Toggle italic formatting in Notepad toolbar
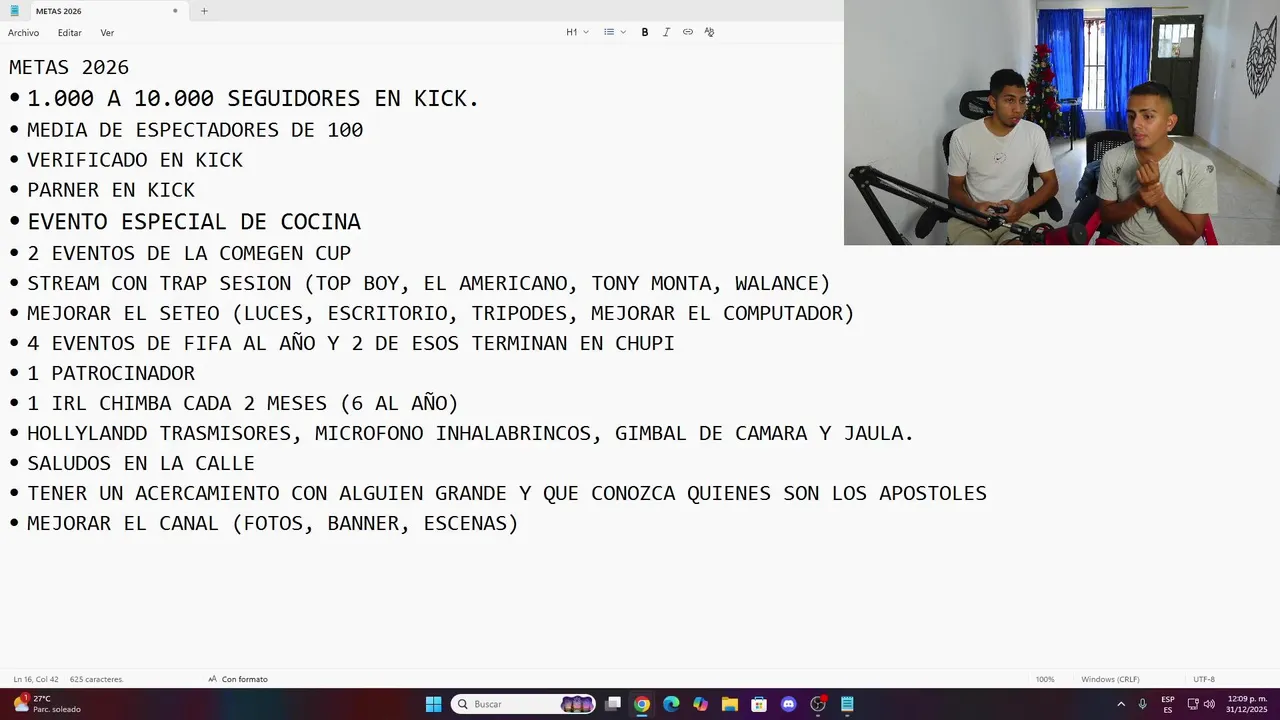Screen dimensions: 1280x720 [x=666, y=32]
